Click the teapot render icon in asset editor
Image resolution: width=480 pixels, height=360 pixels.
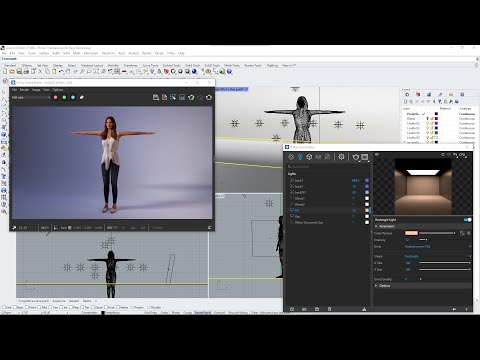[355, 157]
